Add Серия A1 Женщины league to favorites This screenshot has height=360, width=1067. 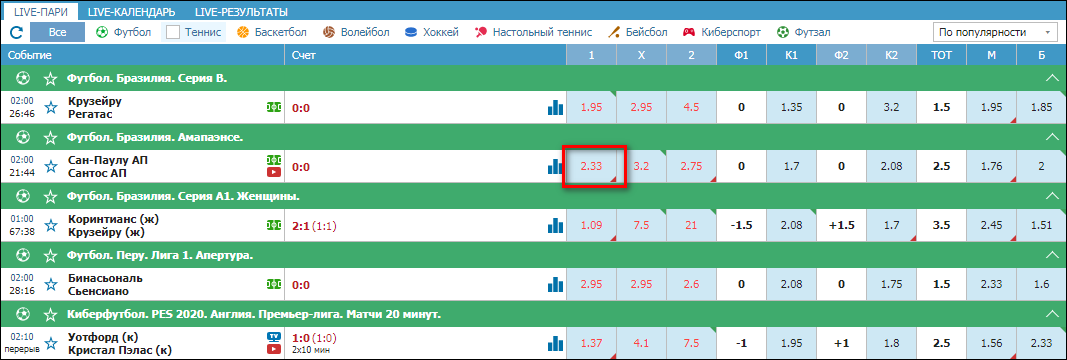(x=50, y=197)
